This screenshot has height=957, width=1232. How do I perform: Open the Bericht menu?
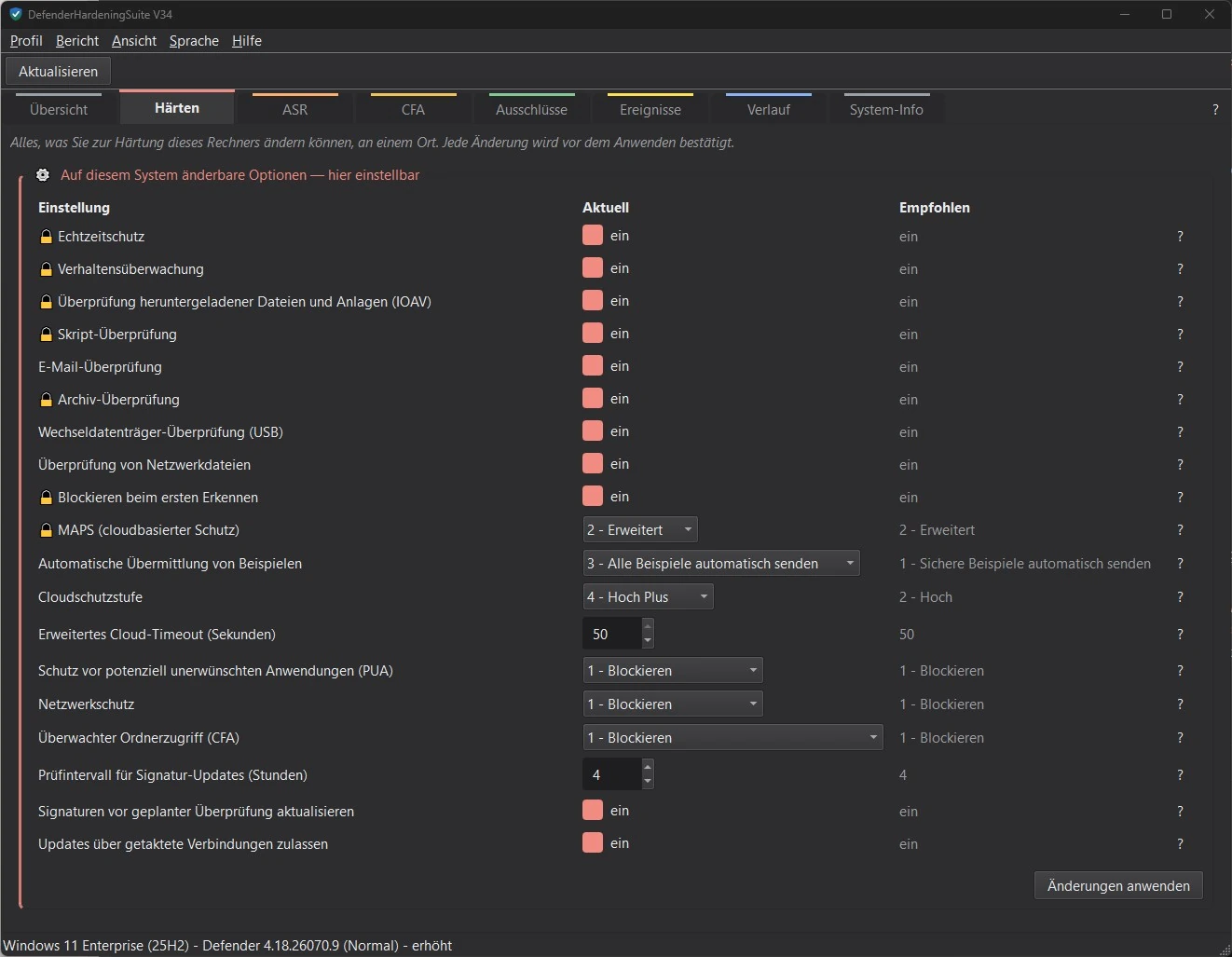77,41
